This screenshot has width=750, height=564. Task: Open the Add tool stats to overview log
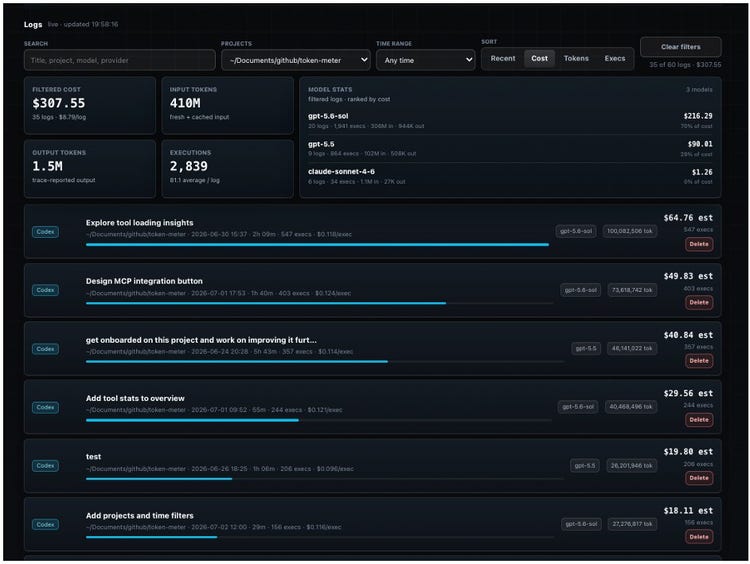coord(373,407)
